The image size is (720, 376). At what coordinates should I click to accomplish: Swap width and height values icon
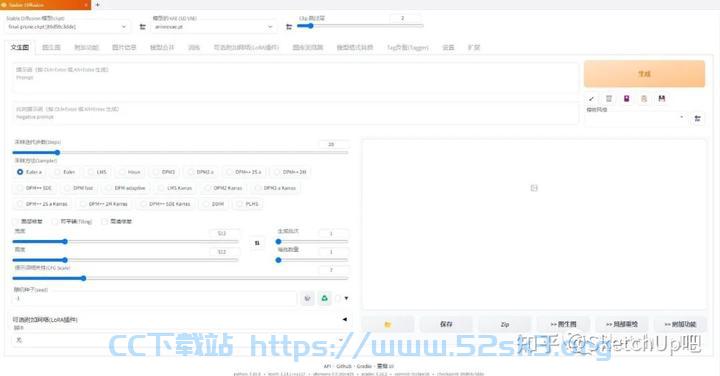(257, 243)
